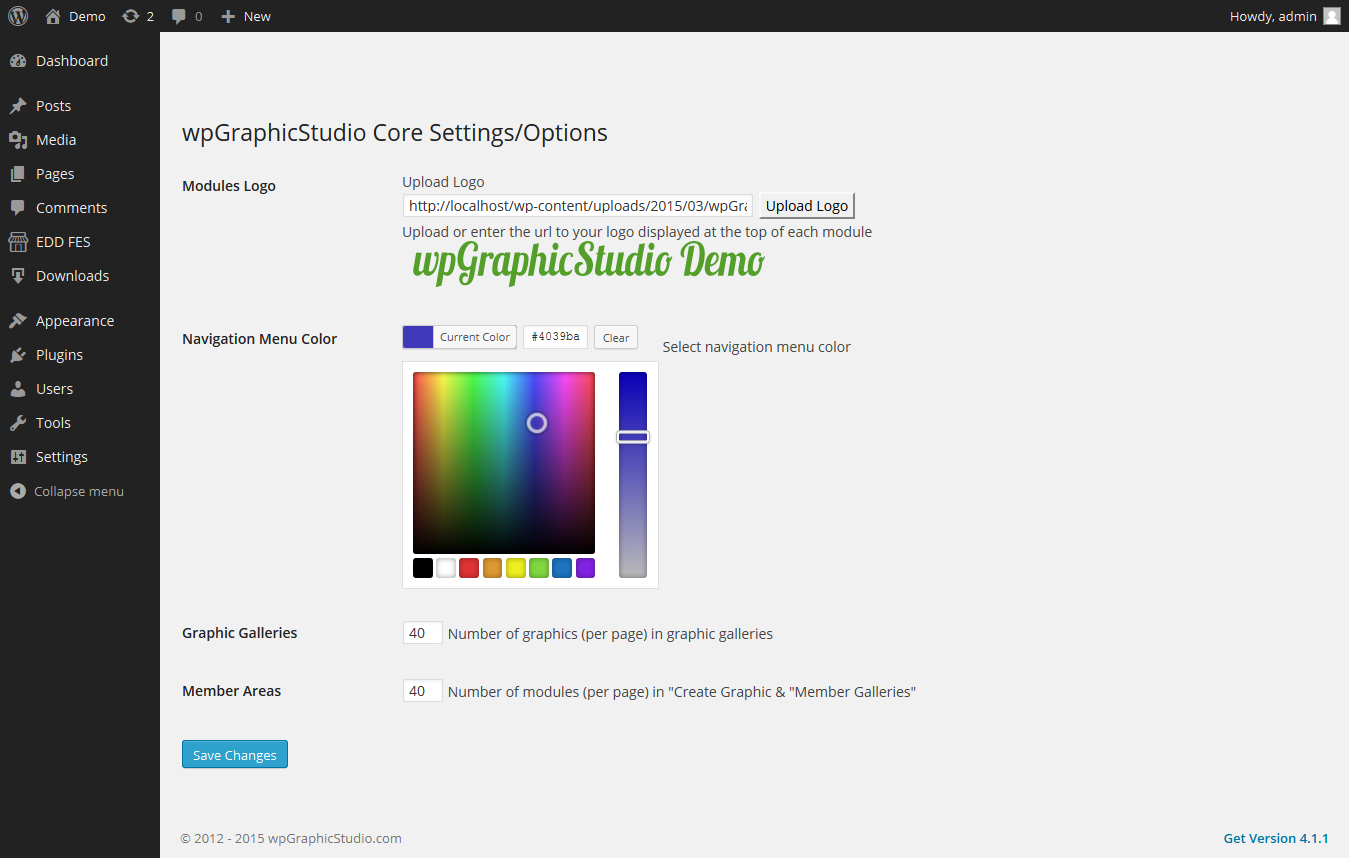Image resolution: width=1349 pixels, height=858 pixels.
Task: Click the EDD FES menu label
Action: coord(63,242)
